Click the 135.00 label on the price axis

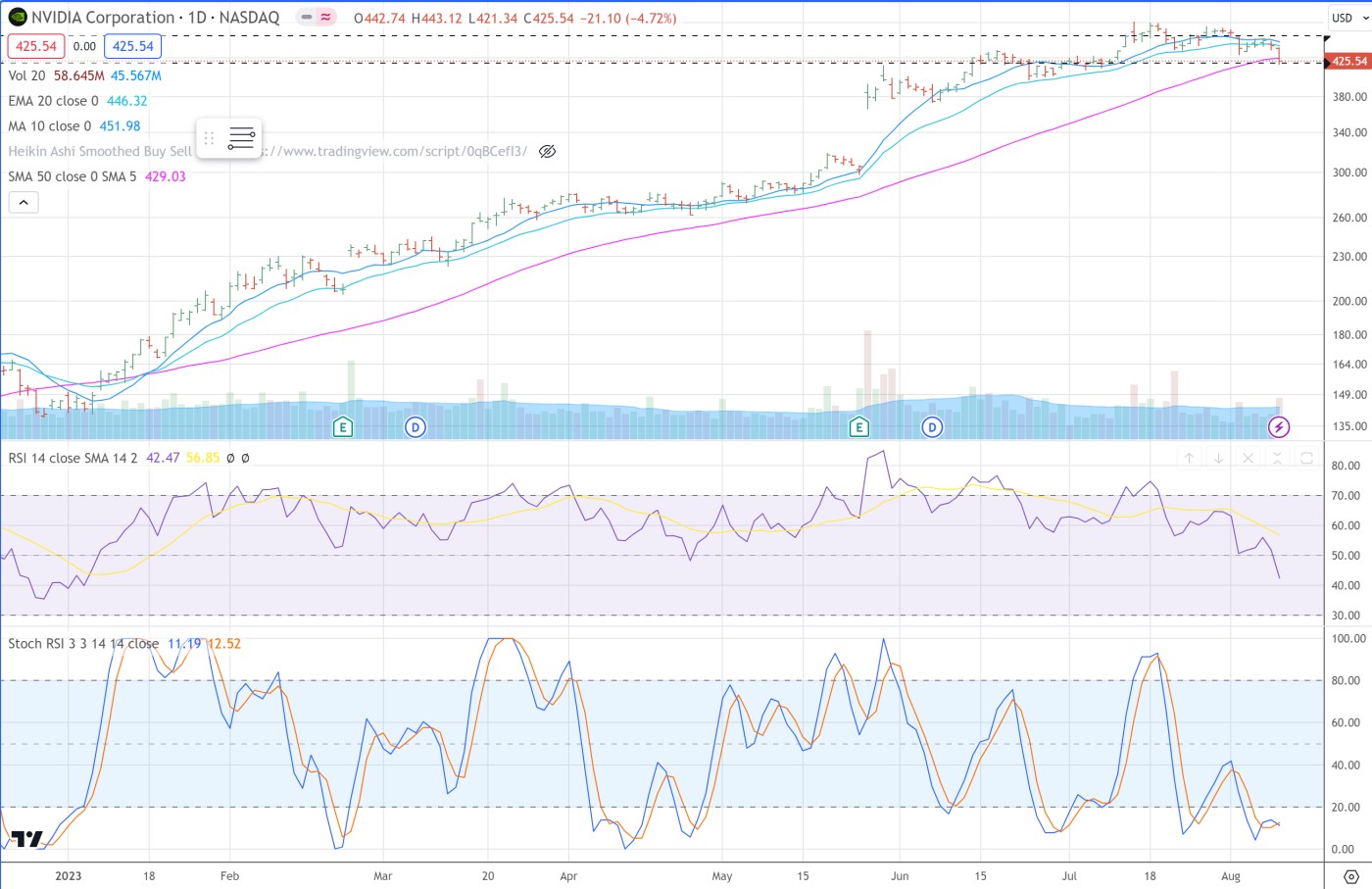click(x=1349, y=426)
